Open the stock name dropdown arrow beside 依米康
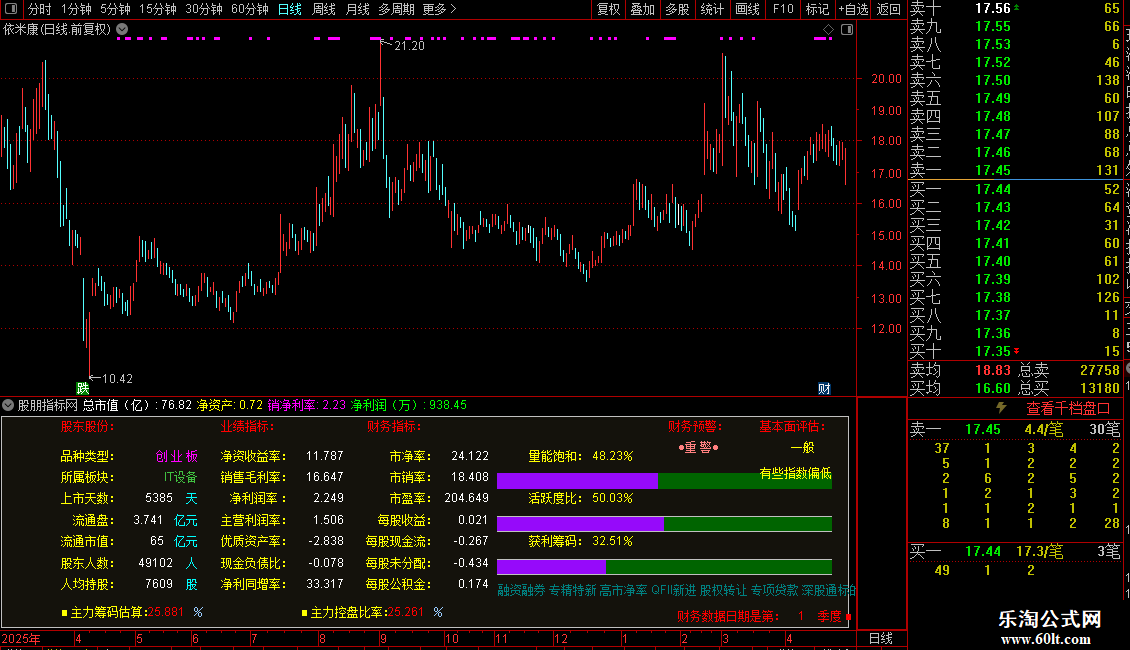Viewport: 1130px width, 650px height. [123, 30]
